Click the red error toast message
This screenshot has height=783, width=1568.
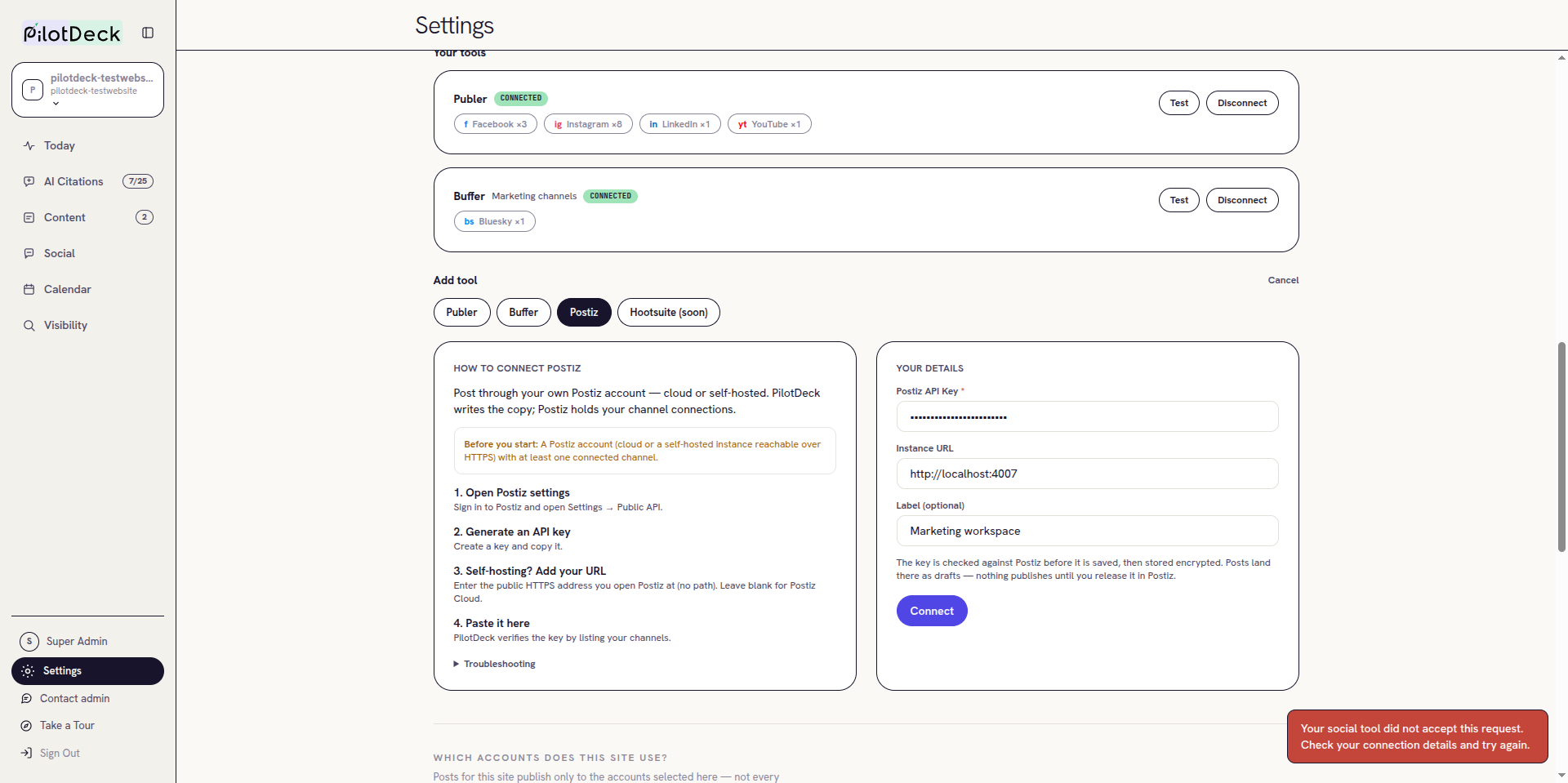(x=1417, y=736)
